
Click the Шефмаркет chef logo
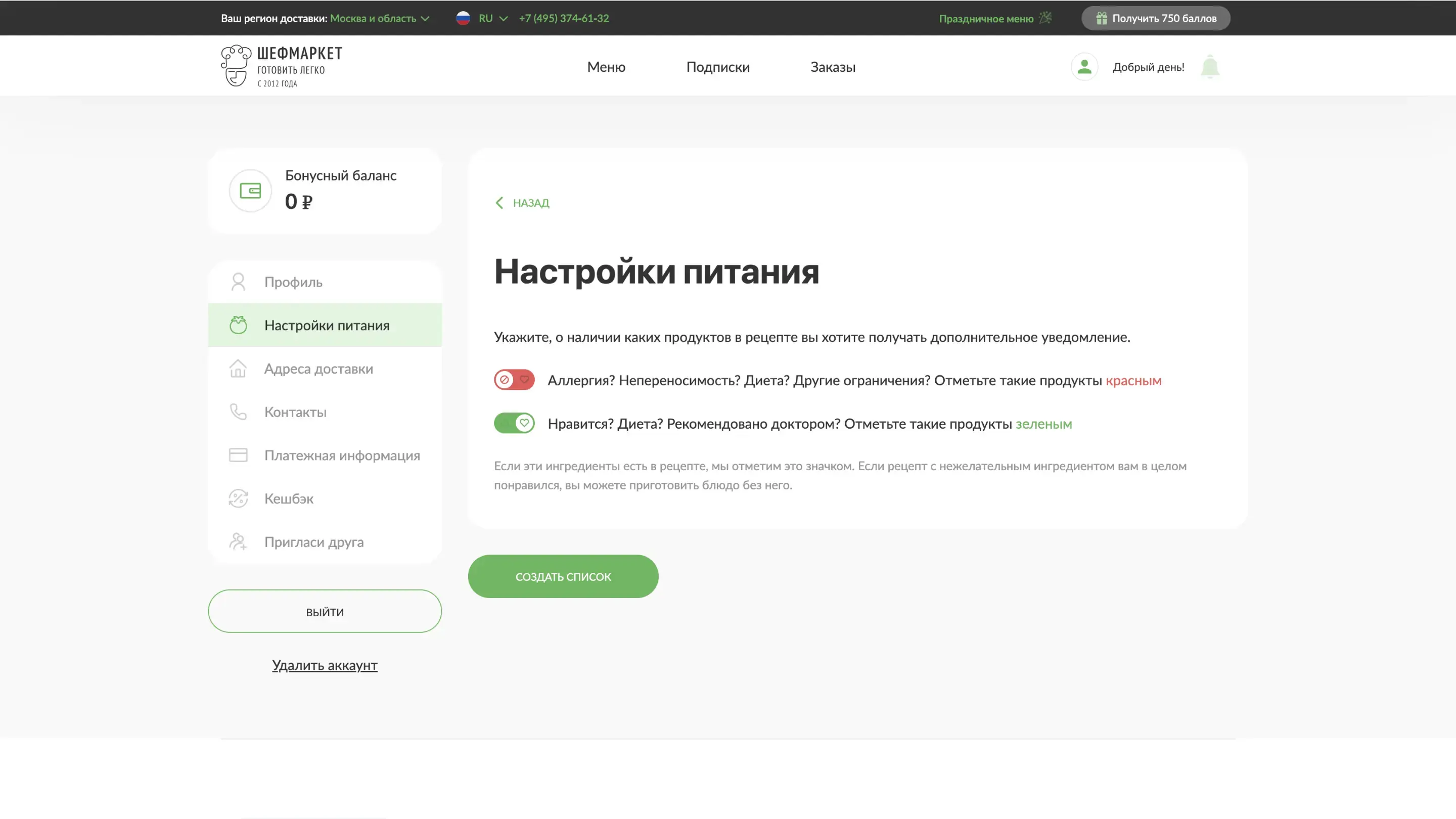point(236,66)
